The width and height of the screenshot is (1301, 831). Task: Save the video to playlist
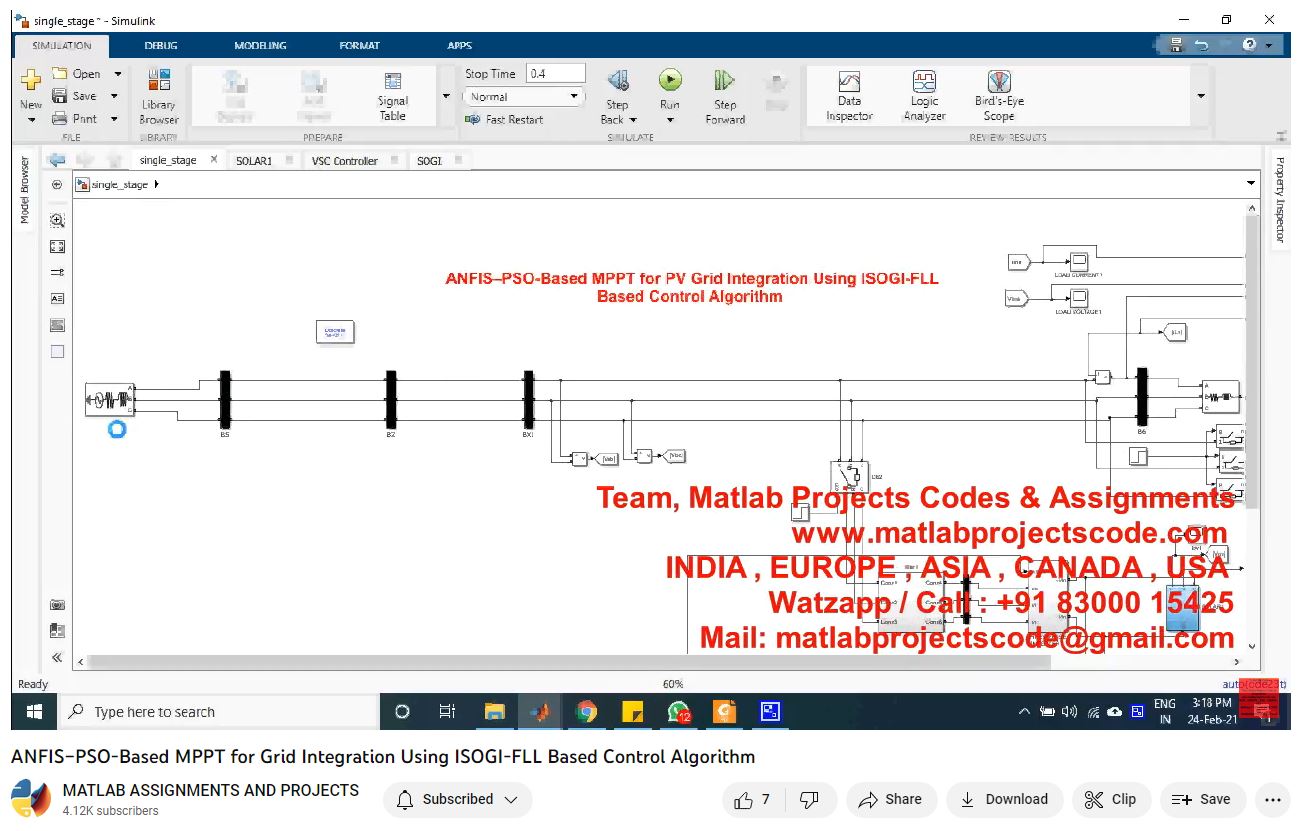tap(1202, 799)
